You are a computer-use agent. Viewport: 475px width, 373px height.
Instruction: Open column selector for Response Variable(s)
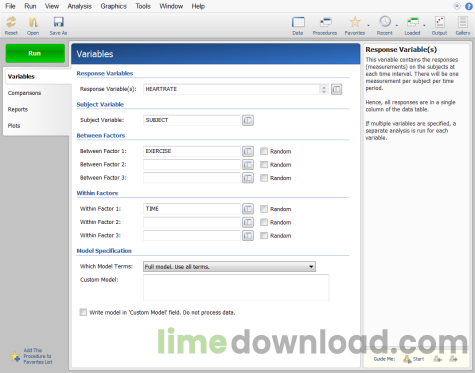[x=336, y=89]
